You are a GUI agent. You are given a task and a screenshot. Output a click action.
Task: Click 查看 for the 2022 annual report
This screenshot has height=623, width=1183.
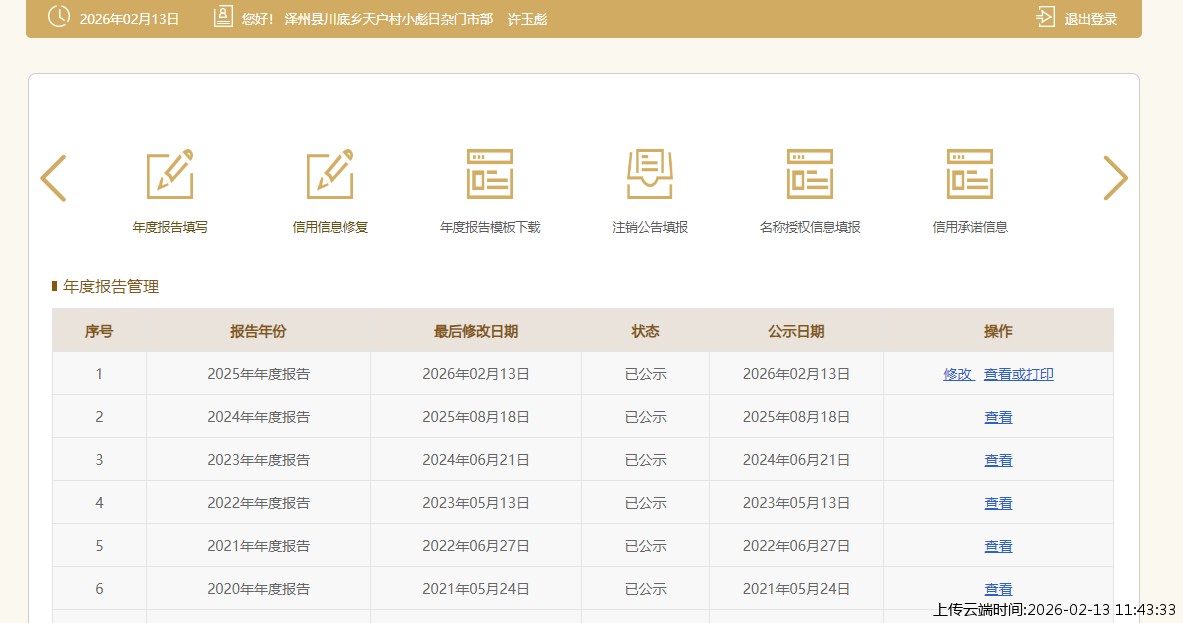(x=998, y=504)
